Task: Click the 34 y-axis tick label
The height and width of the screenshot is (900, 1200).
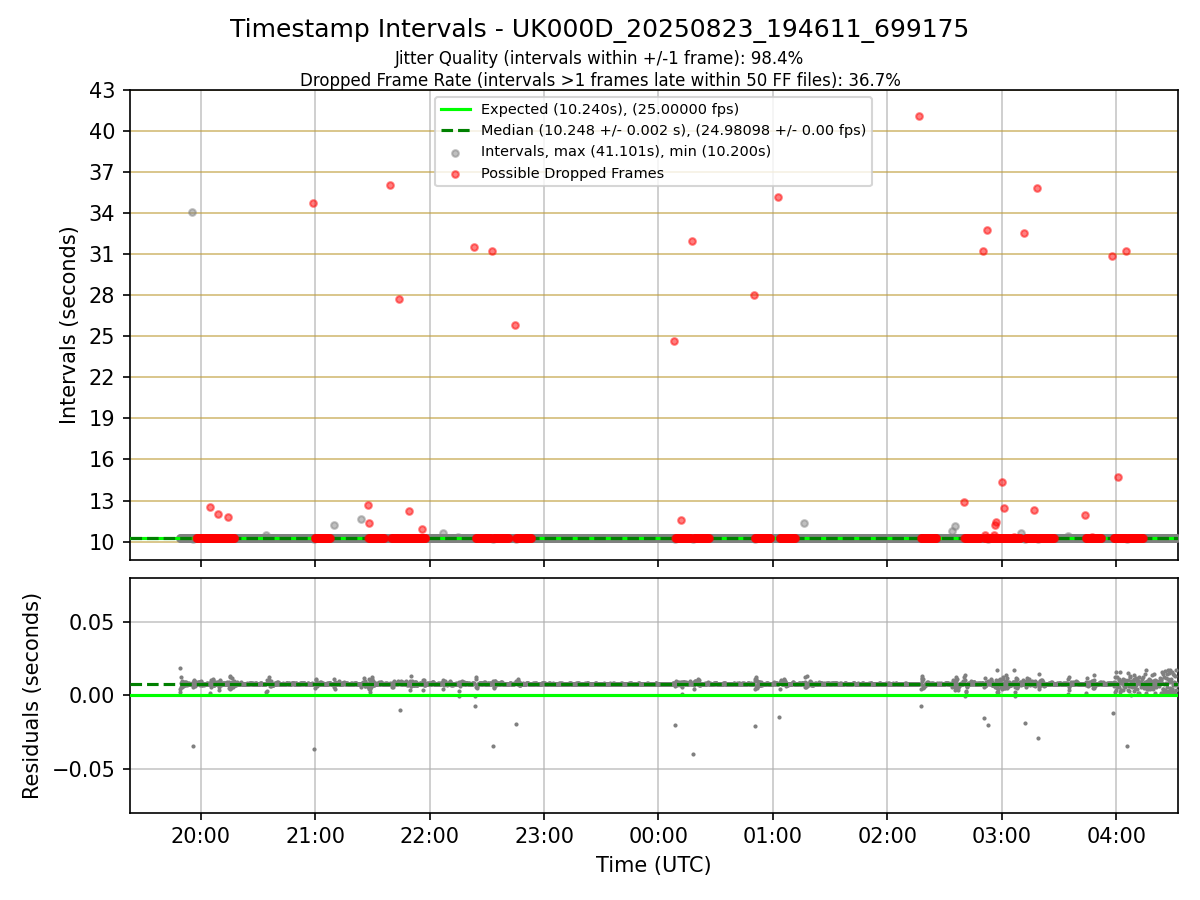Action: (x=105, y=214)
